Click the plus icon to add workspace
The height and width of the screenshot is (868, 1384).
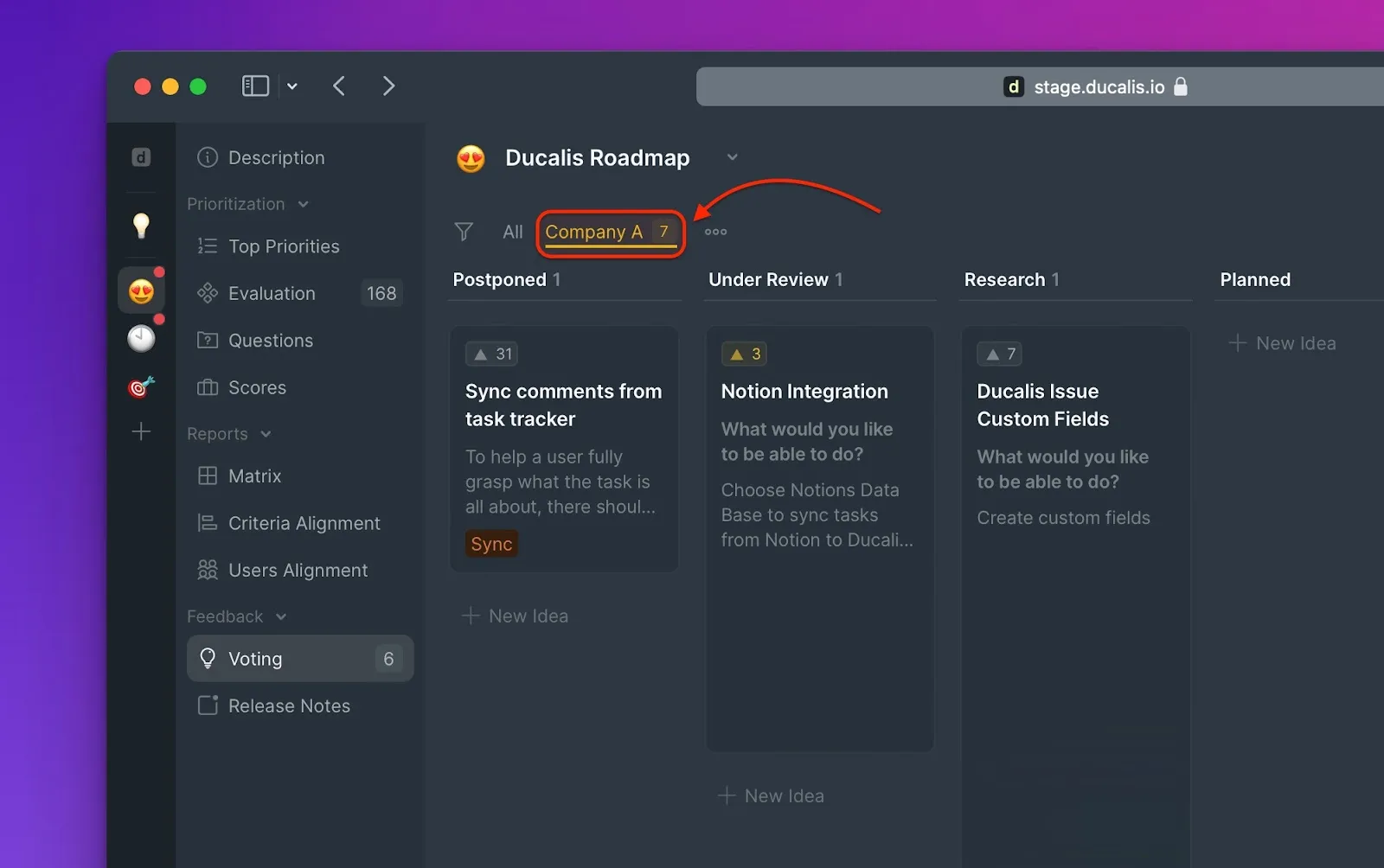141,431
